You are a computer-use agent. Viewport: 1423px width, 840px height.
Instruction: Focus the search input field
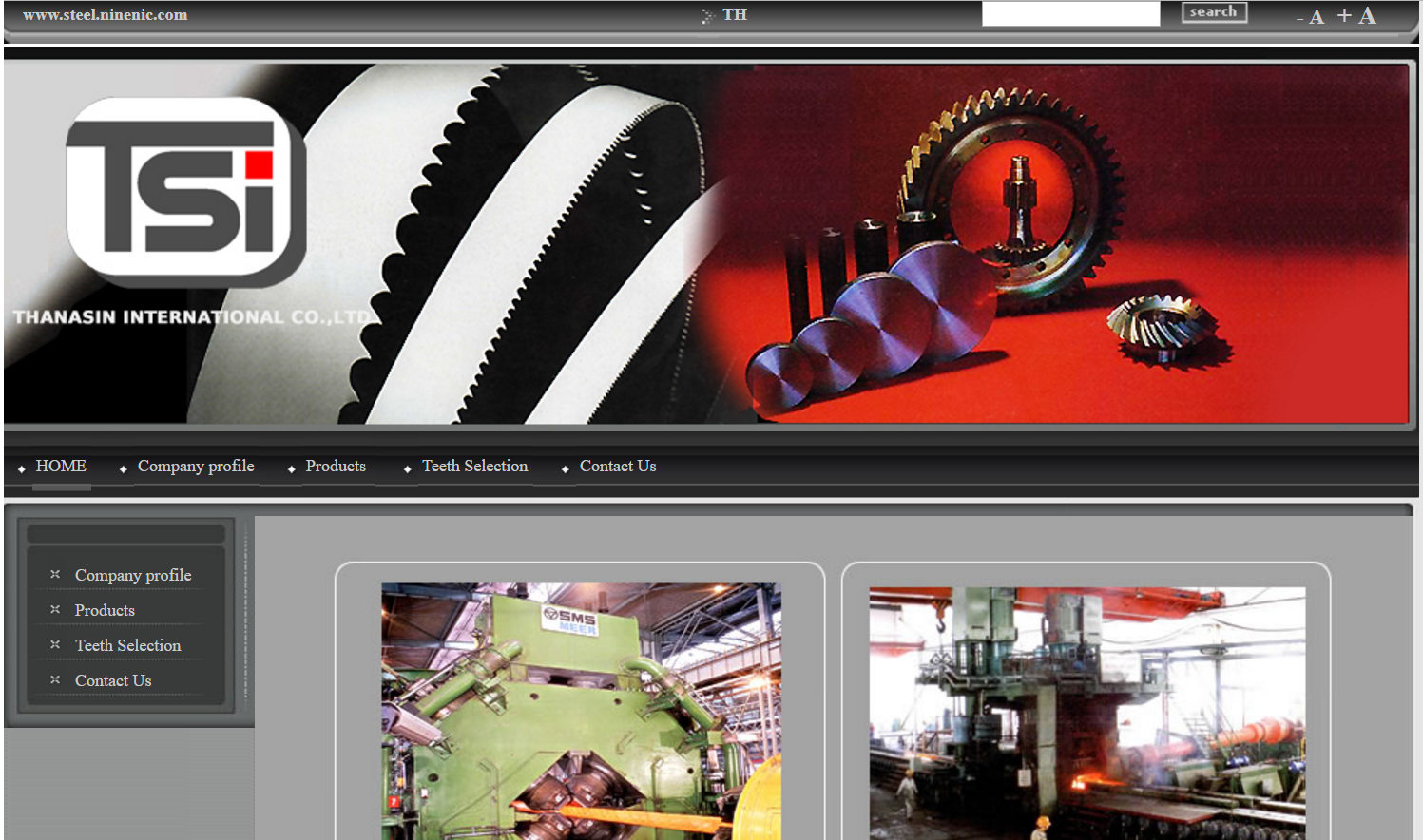(x=1070, y=13)
